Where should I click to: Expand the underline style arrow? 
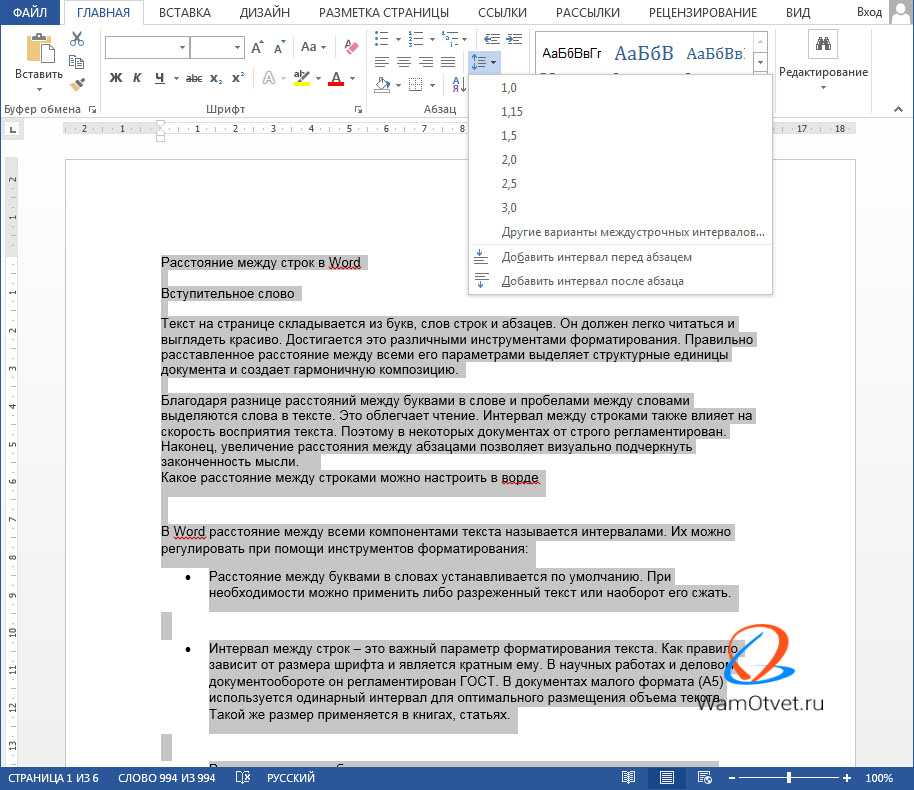(176, 78)
